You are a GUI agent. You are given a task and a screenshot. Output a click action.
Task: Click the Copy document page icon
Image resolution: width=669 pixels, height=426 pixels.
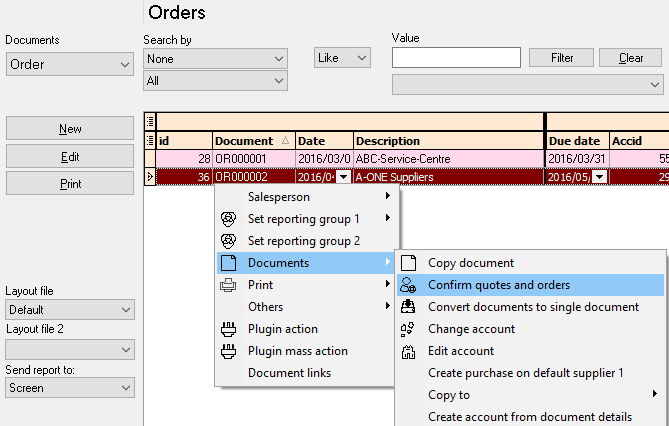click(x=408, y=263)
